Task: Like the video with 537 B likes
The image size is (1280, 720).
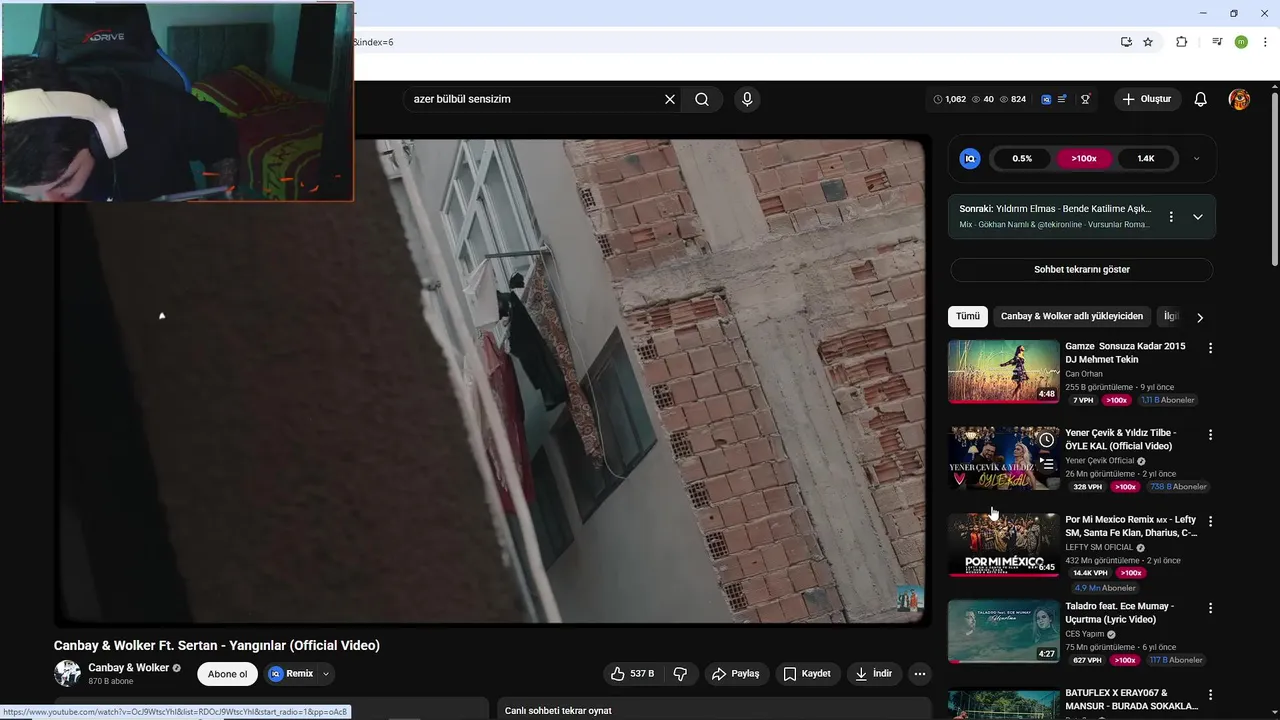Action: coord(633,674)
